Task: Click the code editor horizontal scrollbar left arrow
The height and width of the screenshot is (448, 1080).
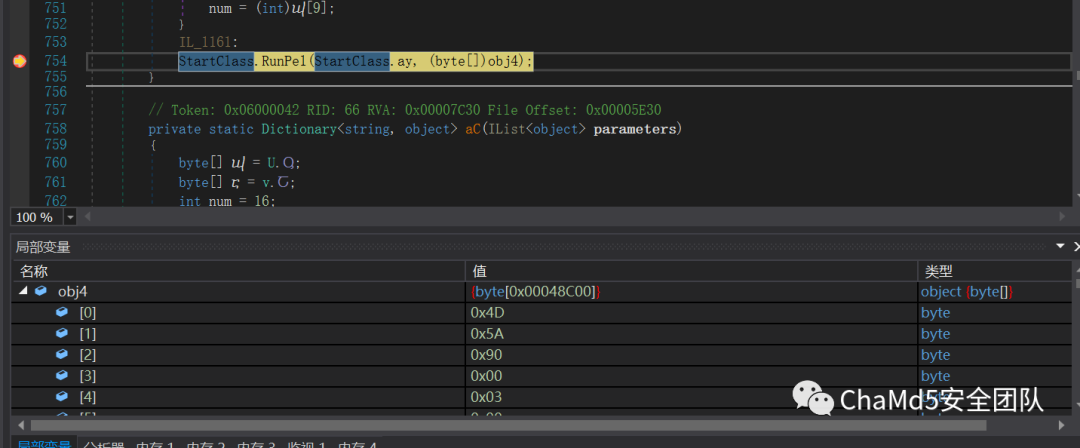Action: point(87,217)
